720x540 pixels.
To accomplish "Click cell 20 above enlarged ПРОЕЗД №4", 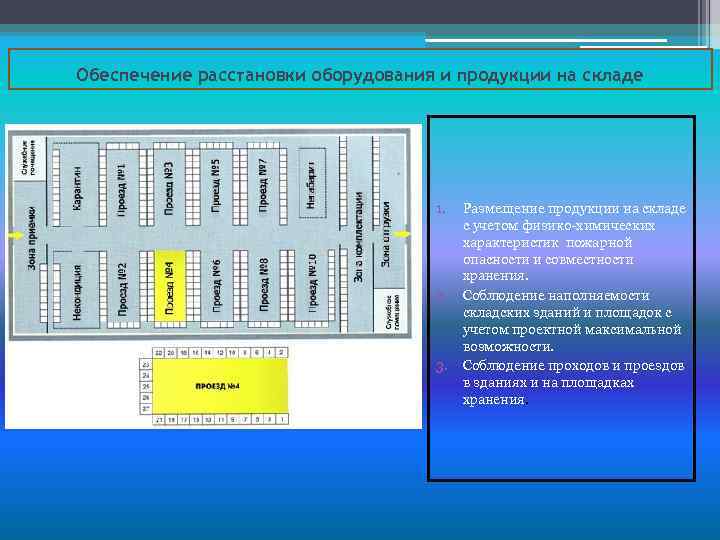I will click(171, 353).
